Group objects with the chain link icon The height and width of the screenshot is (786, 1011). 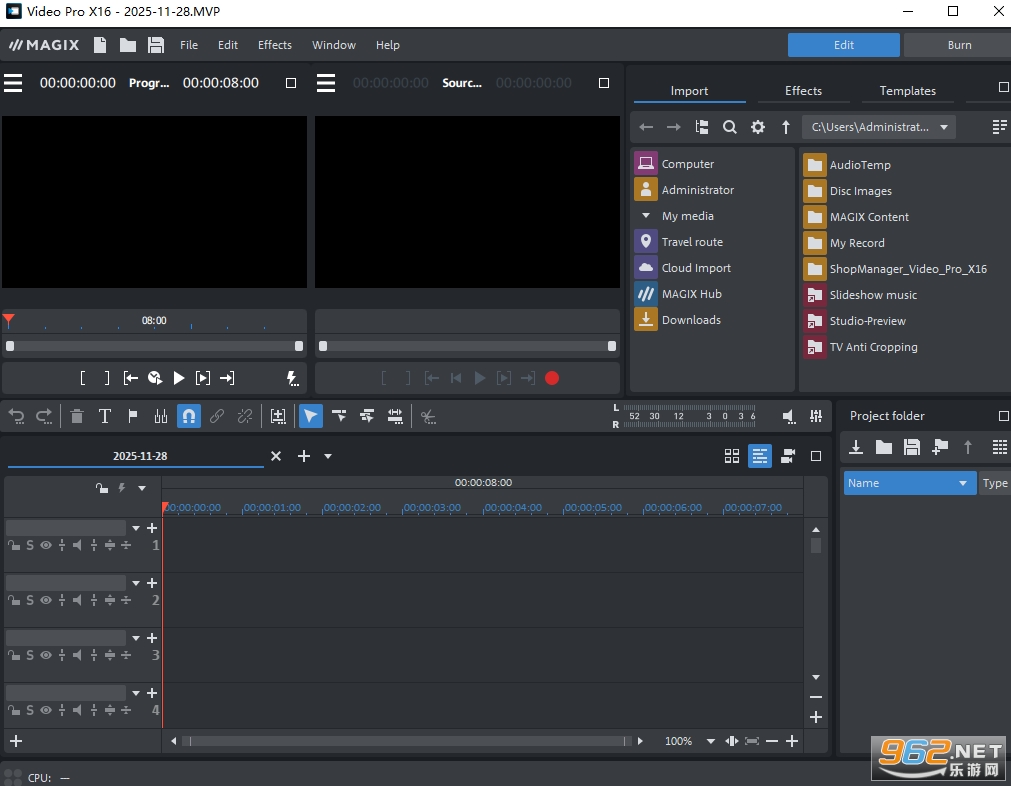click(x=217, y=417)
